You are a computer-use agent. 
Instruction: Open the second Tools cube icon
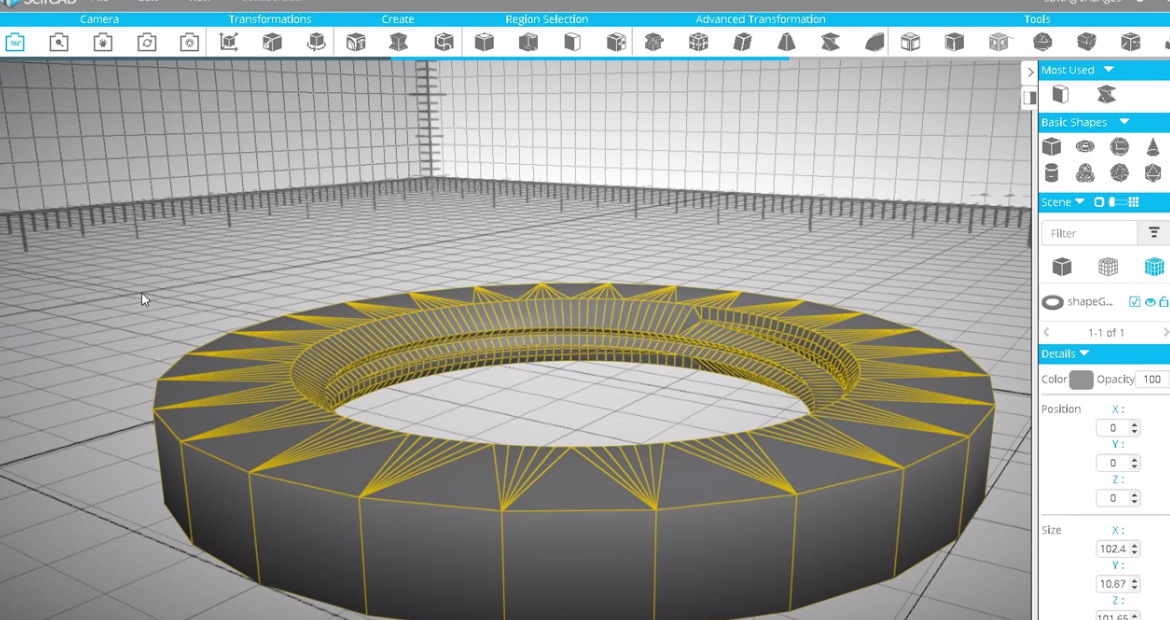pyautogui.click(x=954, y=43)
